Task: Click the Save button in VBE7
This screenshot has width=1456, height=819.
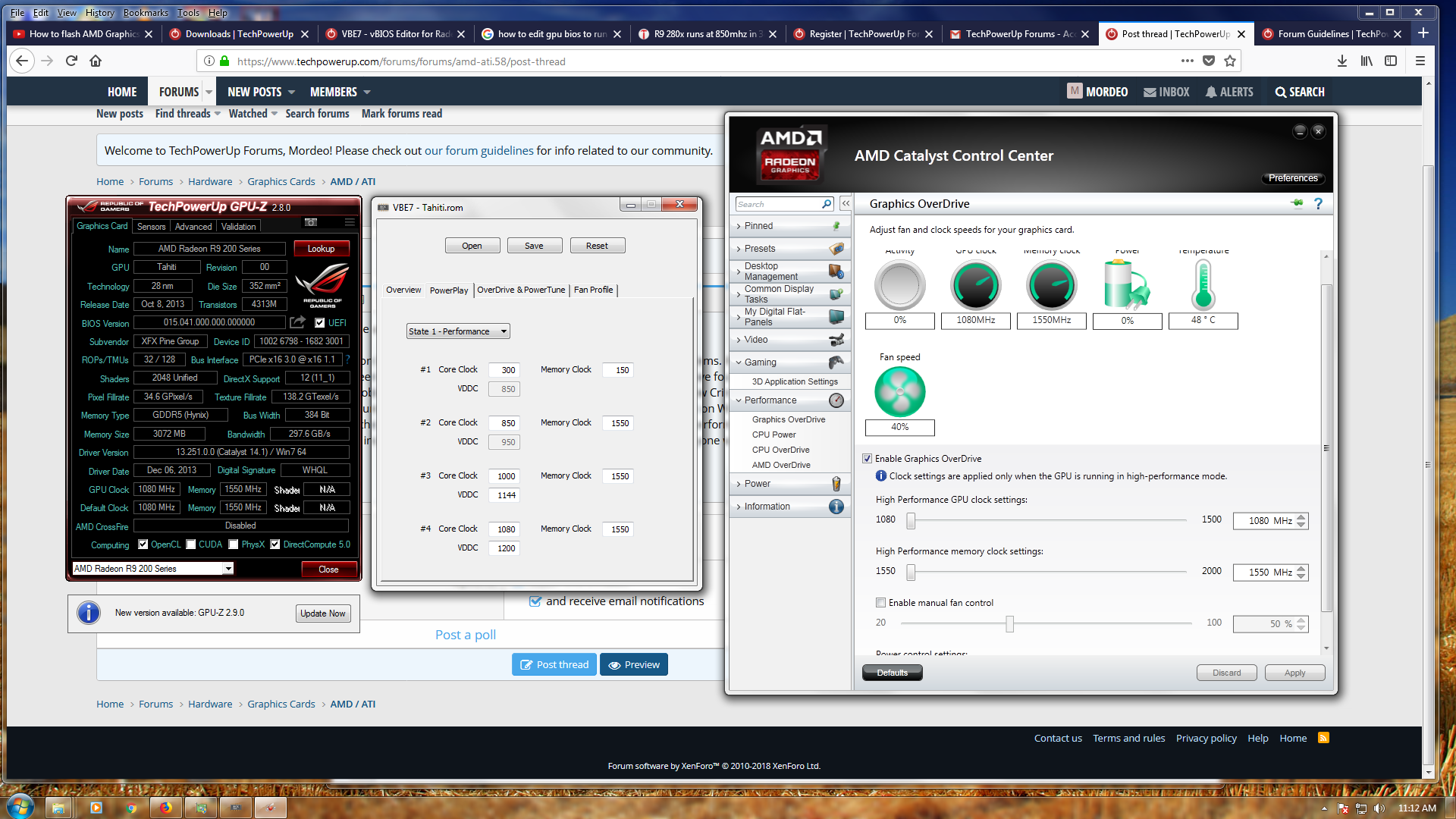Action: pos(534,246)
